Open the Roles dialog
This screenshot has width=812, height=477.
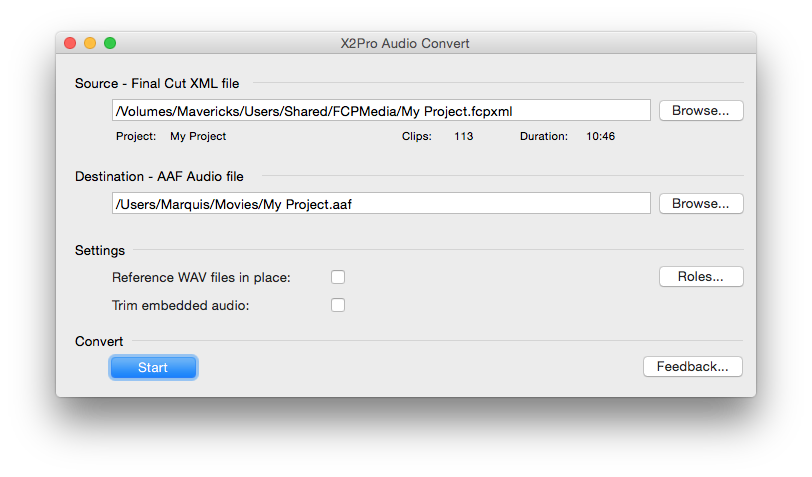(x=701, y=277)
